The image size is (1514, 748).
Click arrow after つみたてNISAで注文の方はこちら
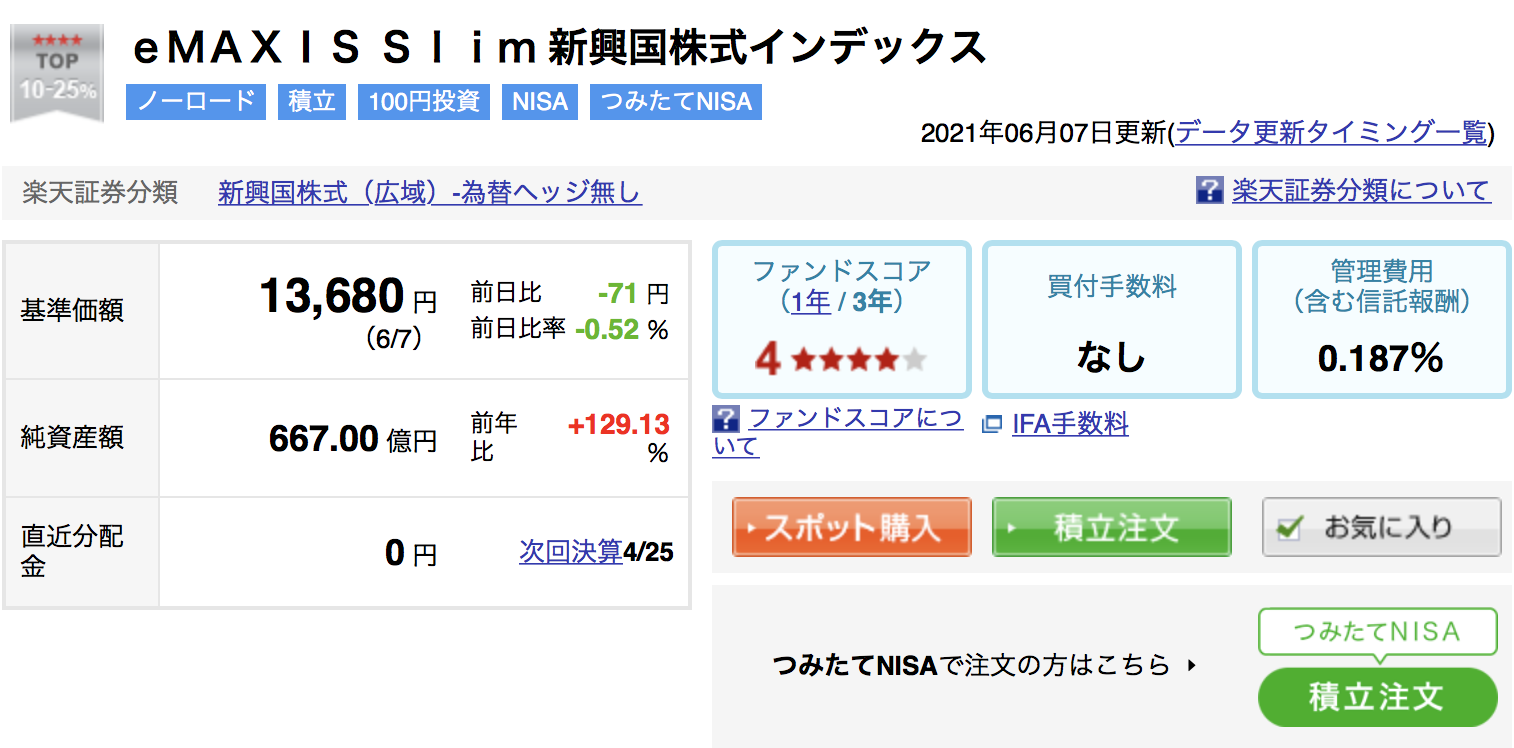(1191, 665)
